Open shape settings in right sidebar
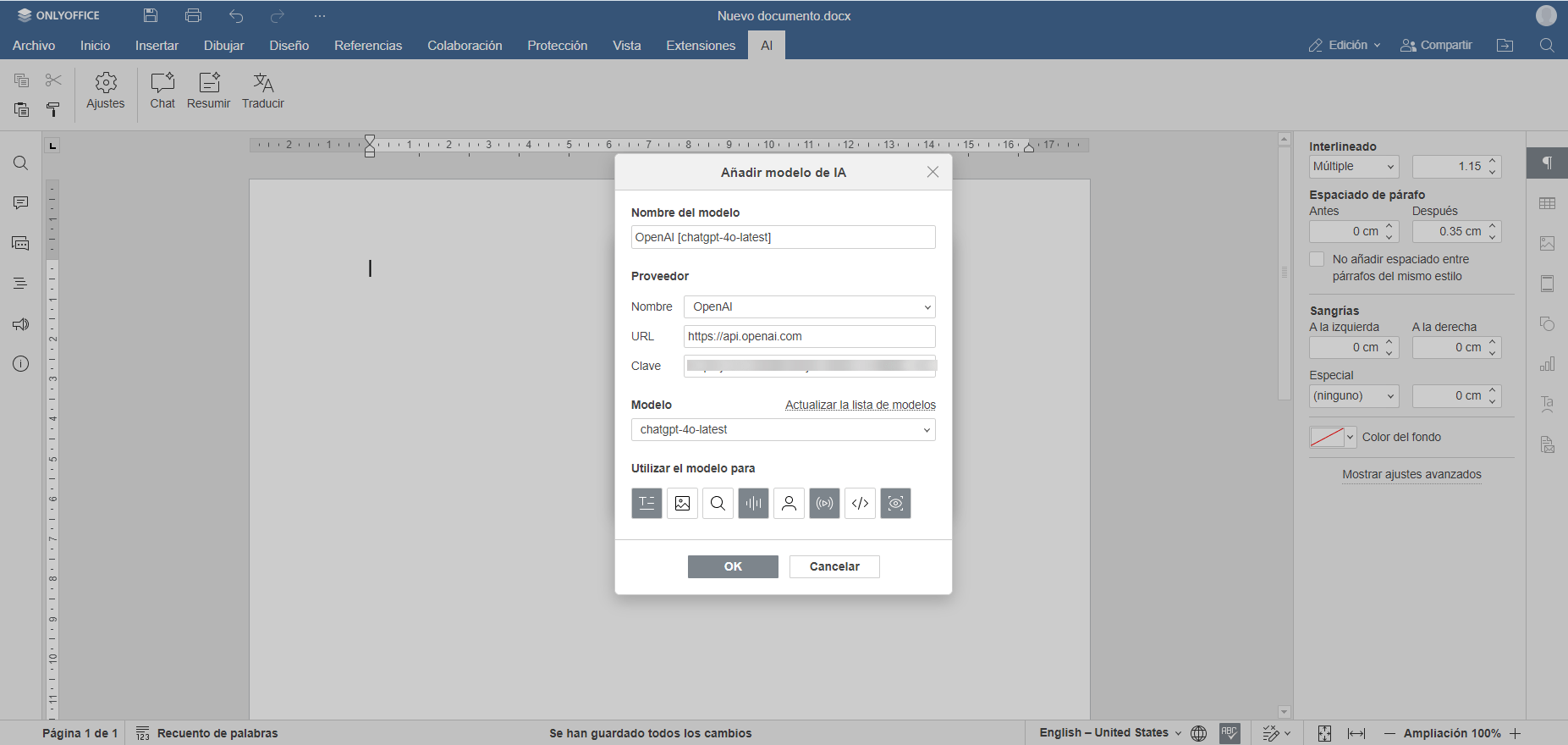The image size is (1568, 745). click(x=1547, y=323)
